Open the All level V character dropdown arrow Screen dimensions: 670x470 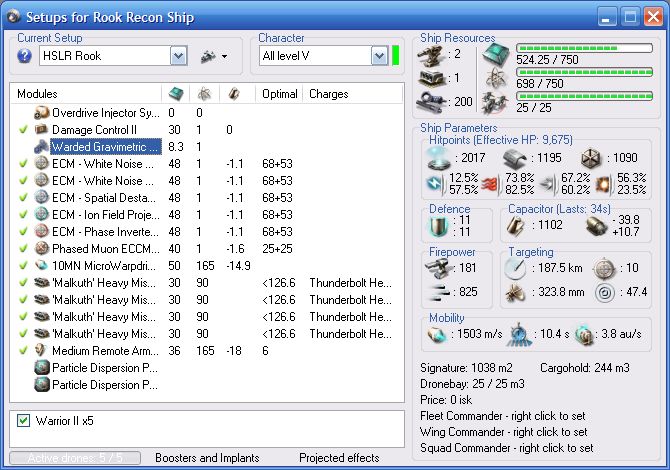coord(379,56)
